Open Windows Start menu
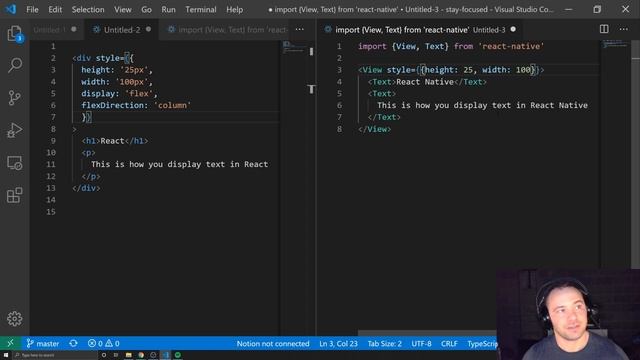This screenshot has width=640, height=360. [x=6, y=355]
